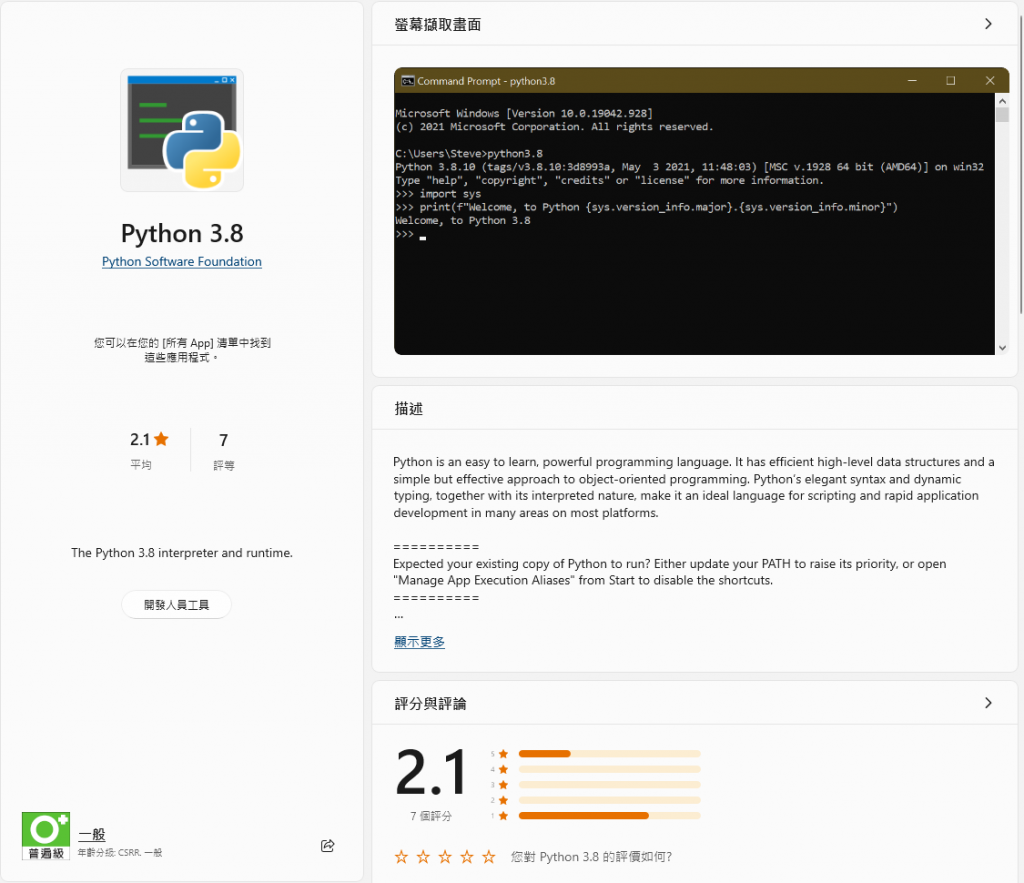The image size is (1024, 883).
Task: Click the green 普通級 rating badge
Action: point(46,836)
